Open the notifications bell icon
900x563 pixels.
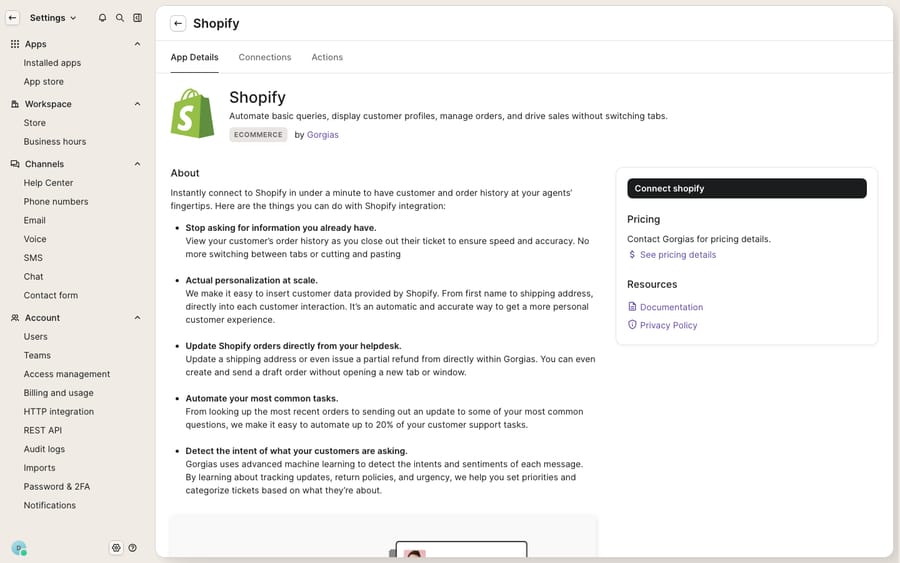[x=102, y=18]
